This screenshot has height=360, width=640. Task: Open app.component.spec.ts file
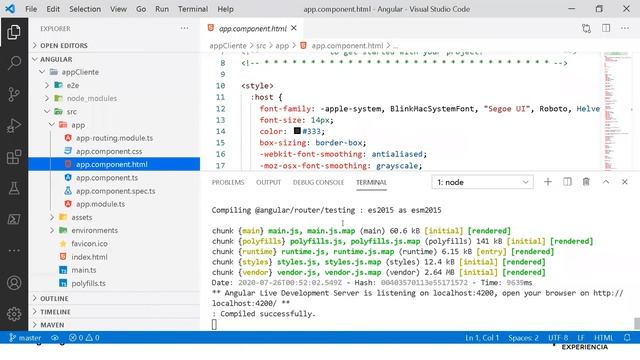click(x=116, y=191)
